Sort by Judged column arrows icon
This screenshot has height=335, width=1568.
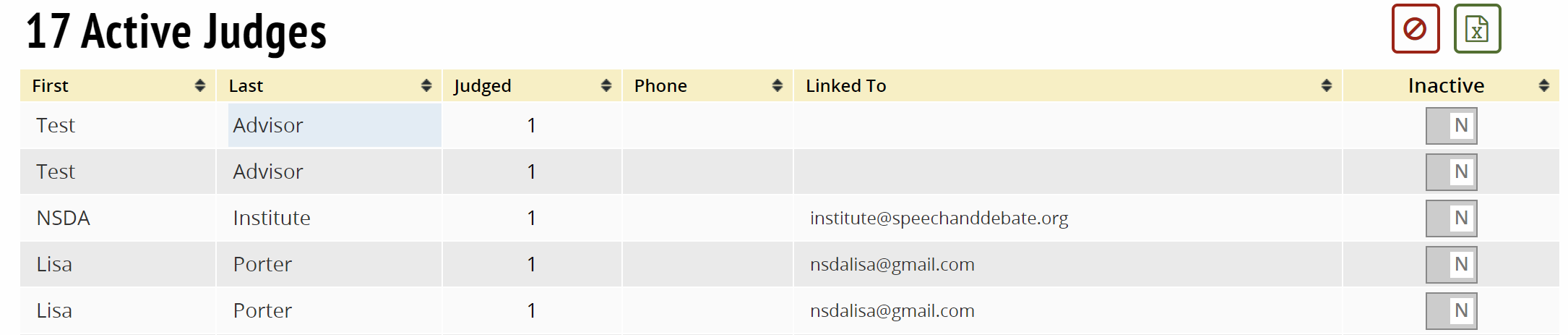point(606,86)
